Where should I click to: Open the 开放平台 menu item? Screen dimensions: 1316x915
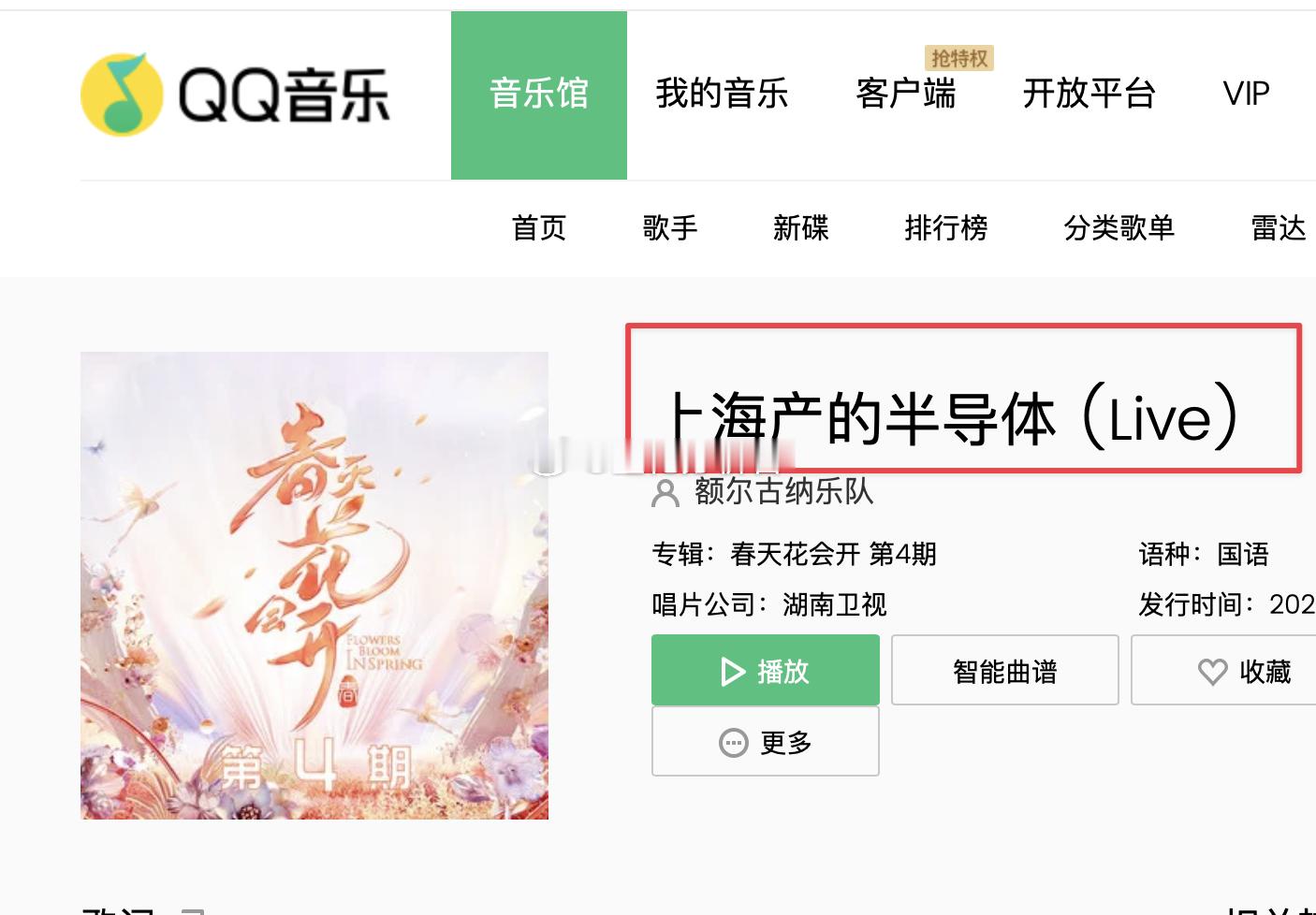[1089, 94]
